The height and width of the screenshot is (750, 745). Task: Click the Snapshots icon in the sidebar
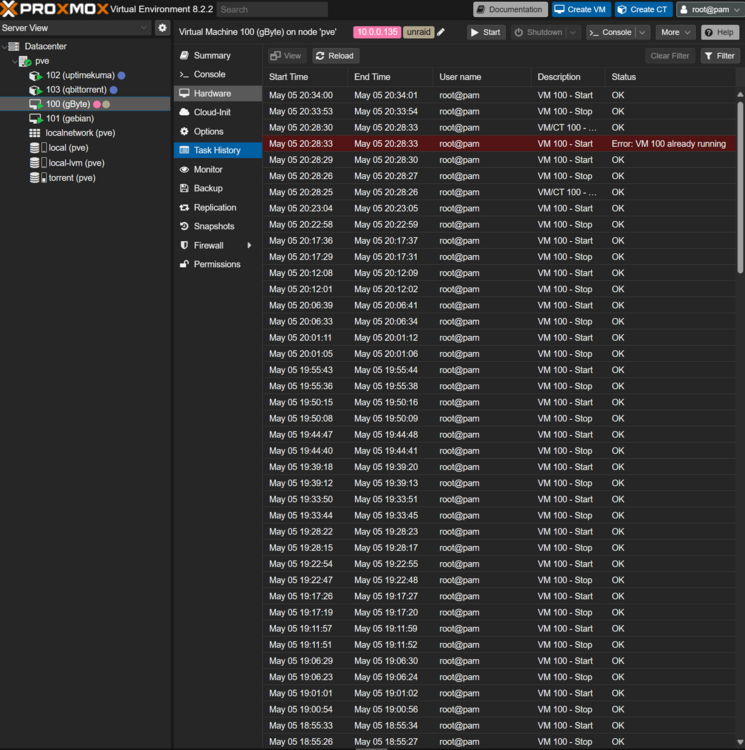184,226
